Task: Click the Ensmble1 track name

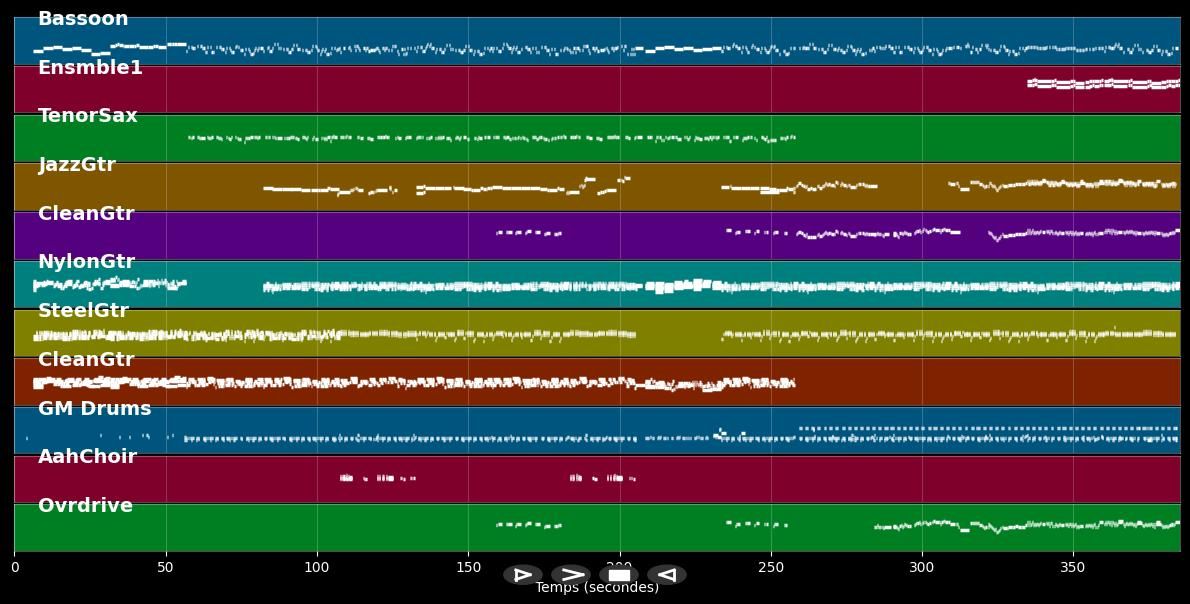Action: 90,68
